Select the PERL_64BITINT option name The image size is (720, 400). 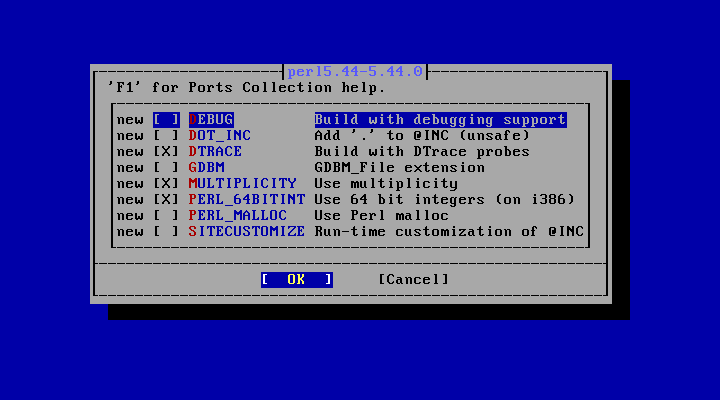coord(247,200)
